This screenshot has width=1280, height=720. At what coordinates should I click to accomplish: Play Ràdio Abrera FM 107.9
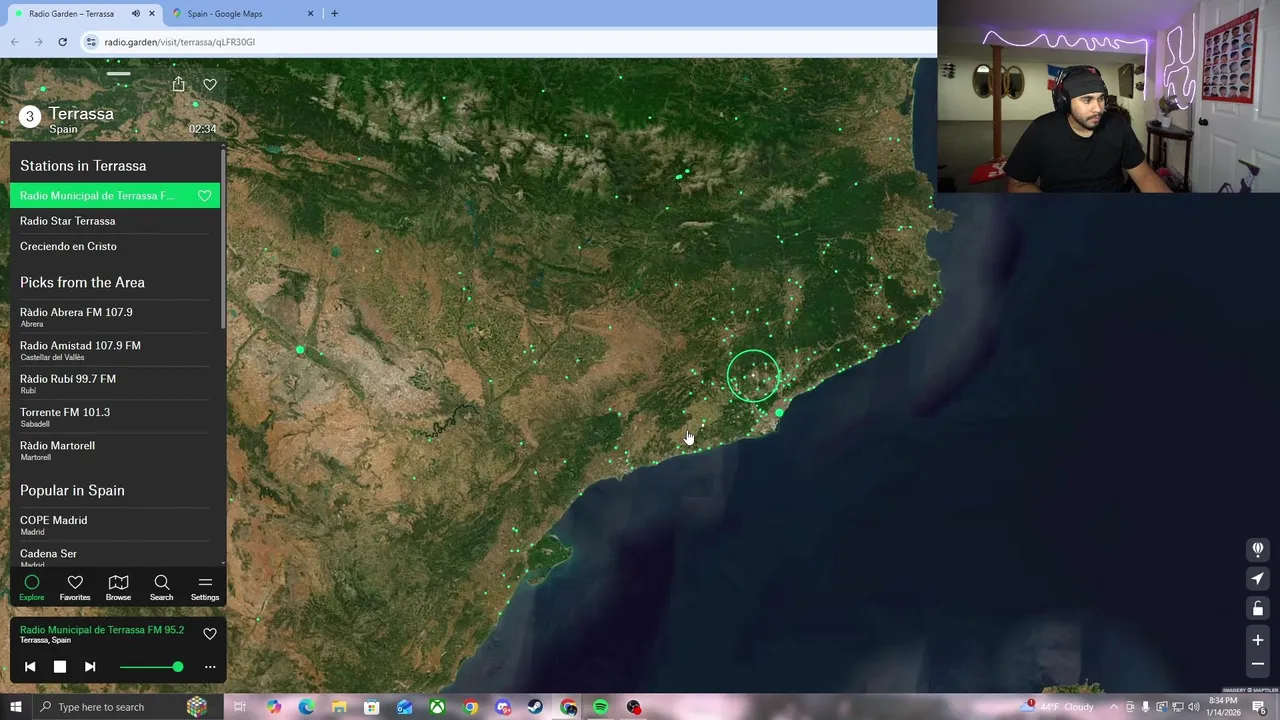tap(115, 316)
